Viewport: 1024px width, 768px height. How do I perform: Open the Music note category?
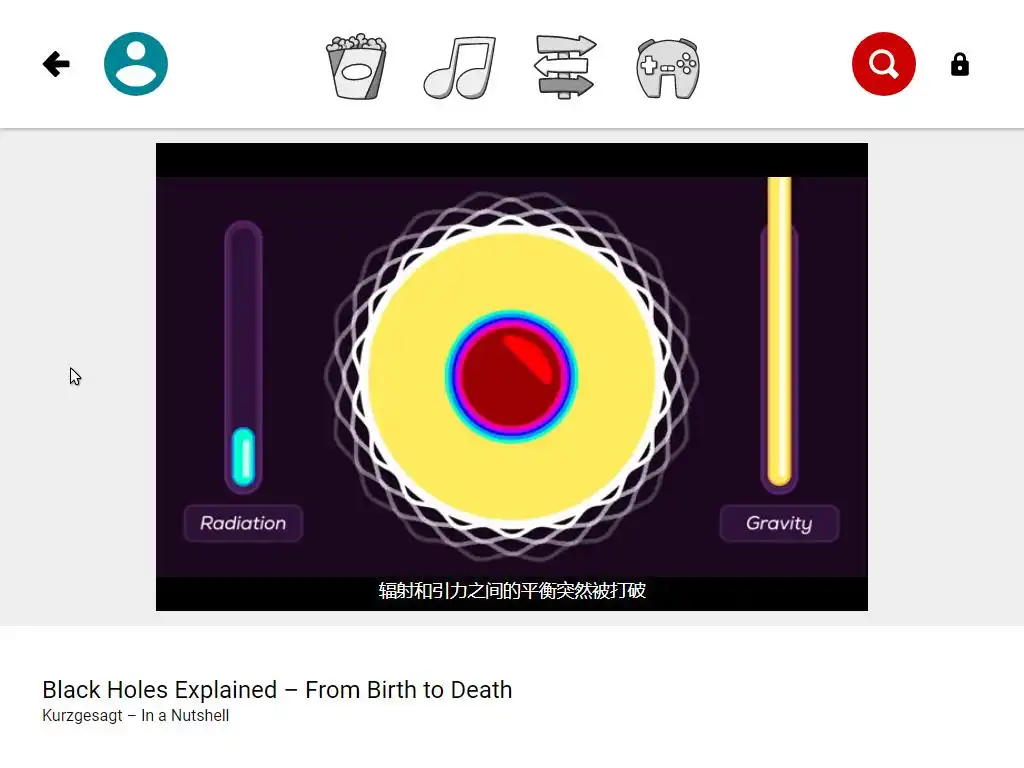coord(460,67)
